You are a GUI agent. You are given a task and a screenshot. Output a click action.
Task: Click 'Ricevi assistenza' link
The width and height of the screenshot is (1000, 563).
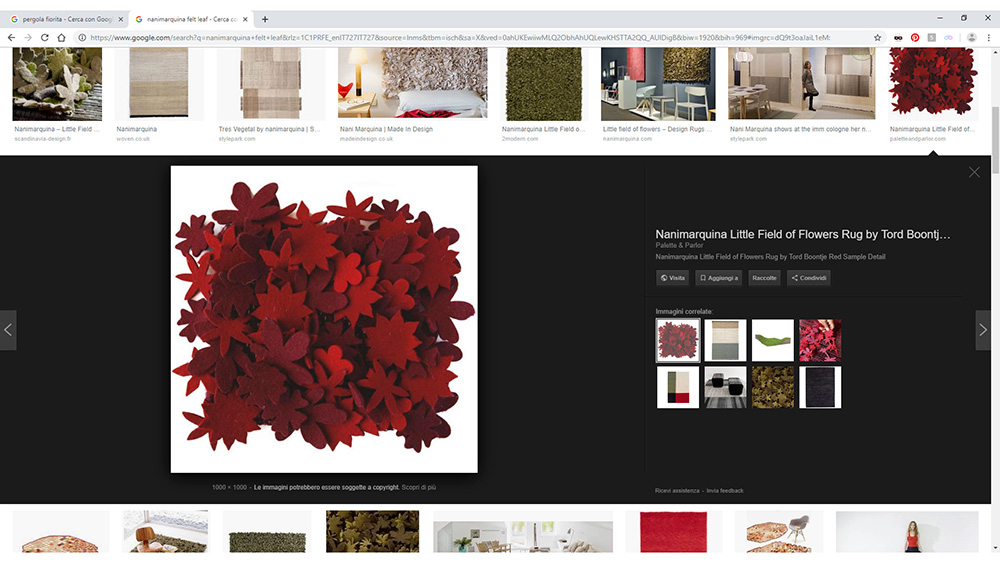tap(677, 491)
